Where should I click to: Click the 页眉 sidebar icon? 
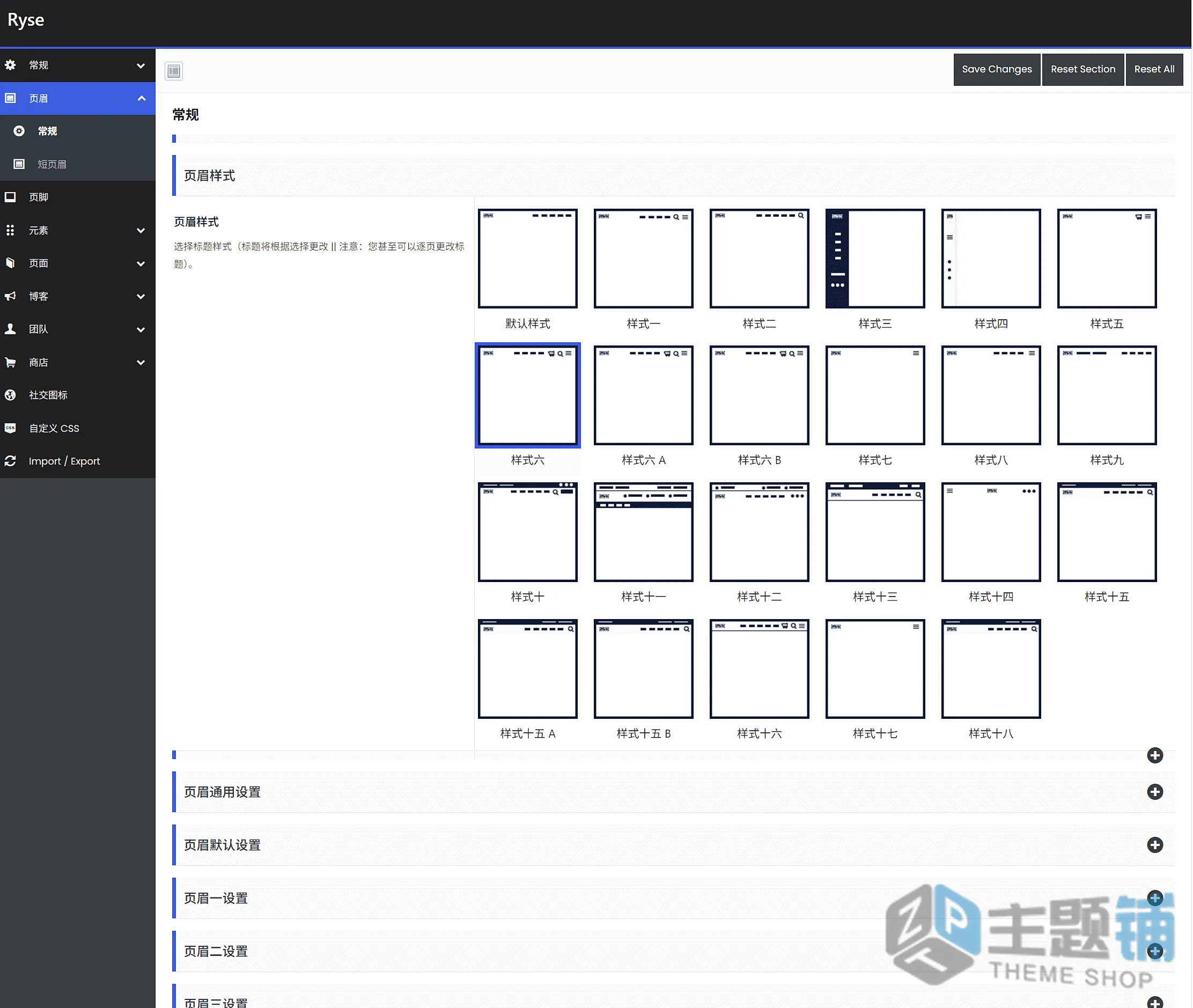point(10,98)
